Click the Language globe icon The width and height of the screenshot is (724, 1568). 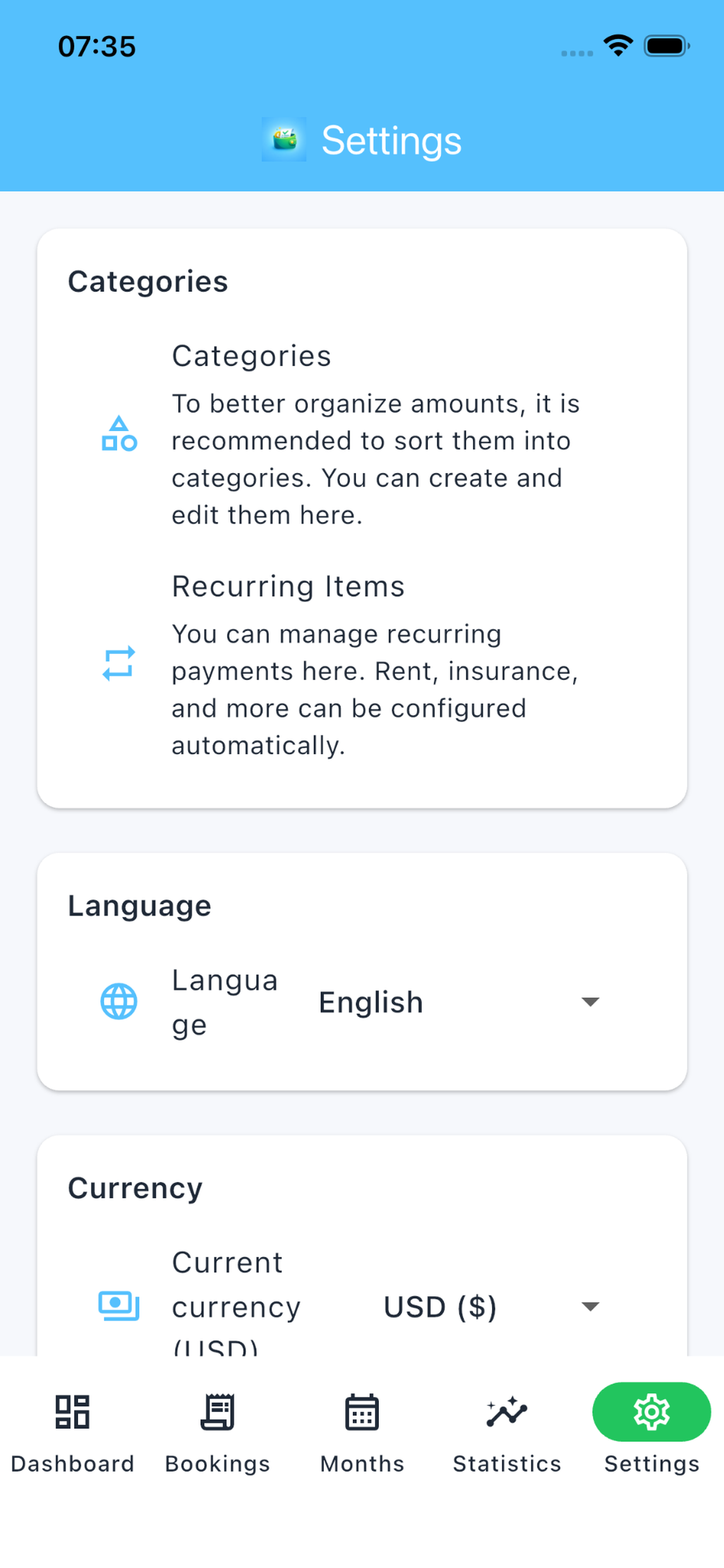pyautogui.click(x=119, y=1002)
